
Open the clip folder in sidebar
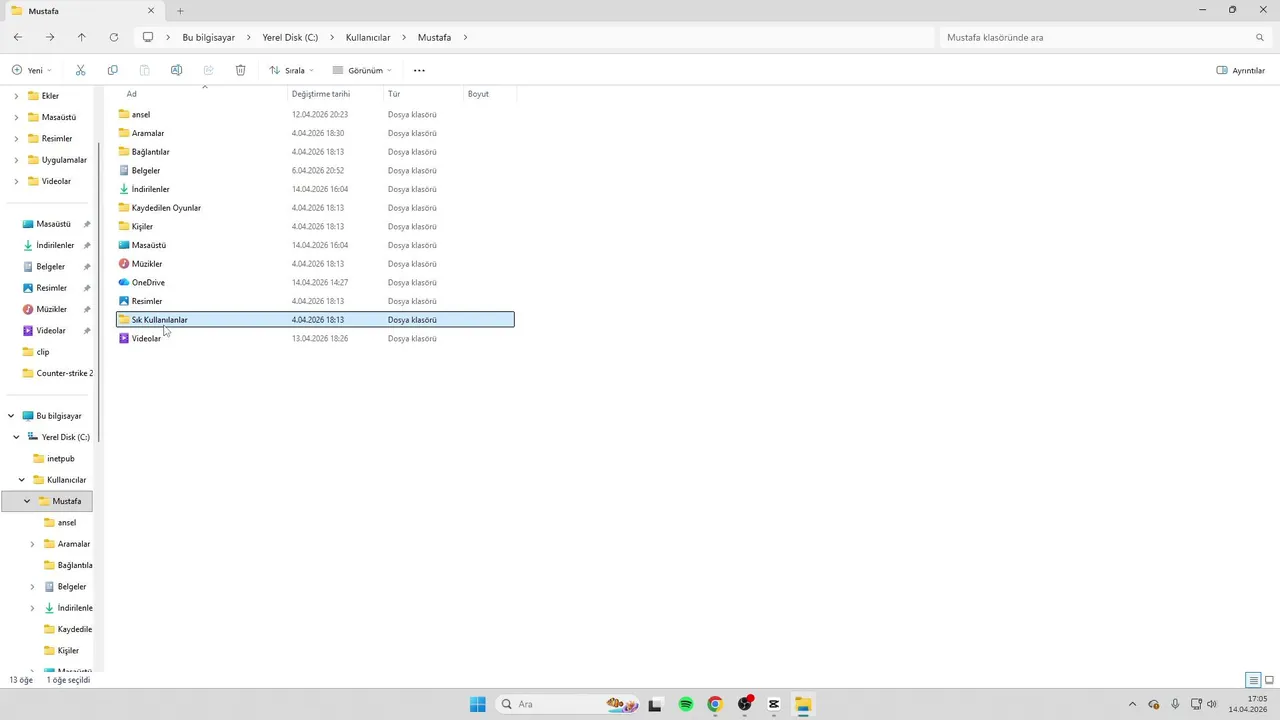pyautogui.click(x=42, y=352)
